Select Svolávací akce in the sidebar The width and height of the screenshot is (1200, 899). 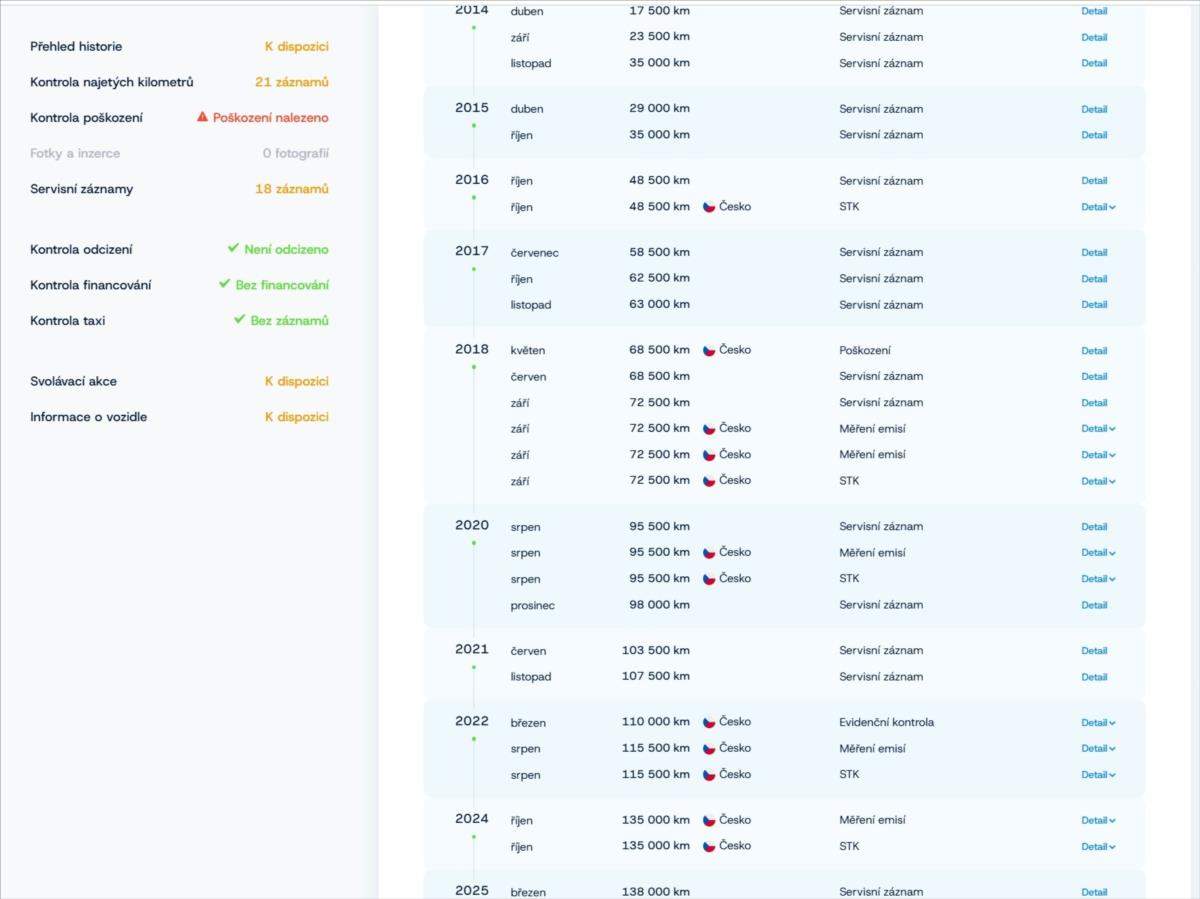(73, 381)
